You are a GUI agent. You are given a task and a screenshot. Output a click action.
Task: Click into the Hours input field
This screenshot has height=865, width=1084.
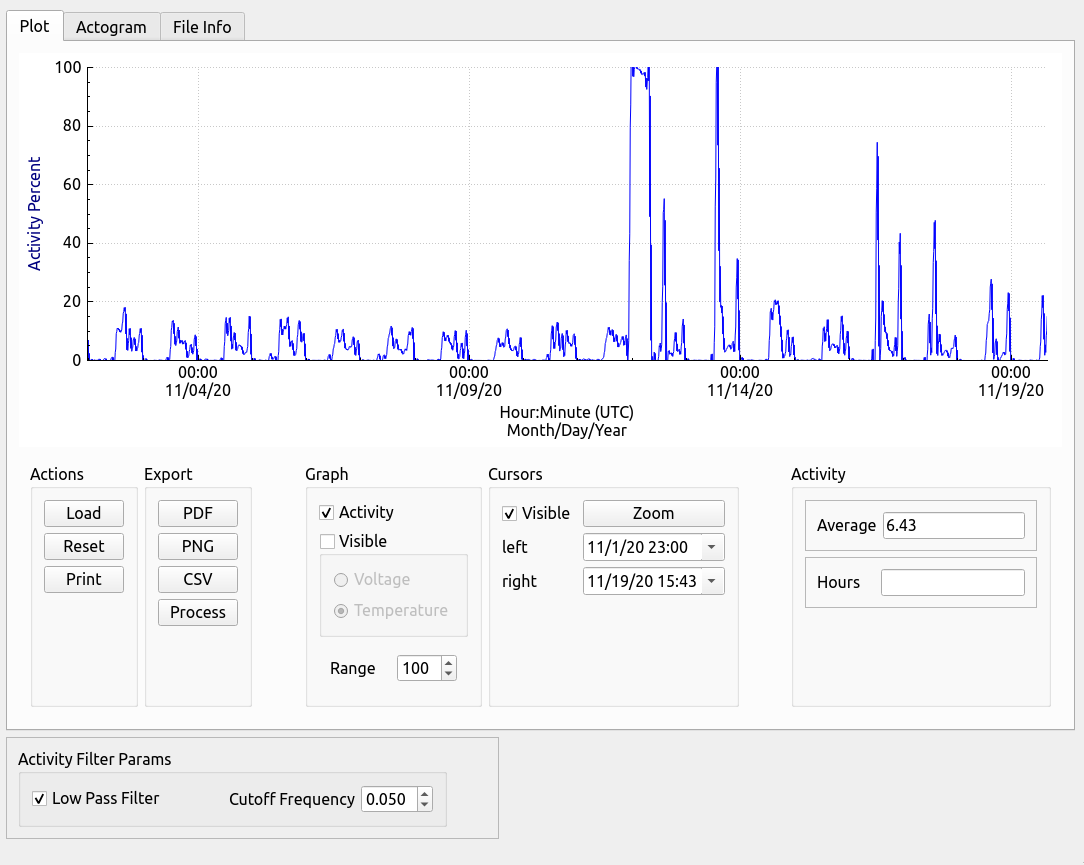coord(953,582)
